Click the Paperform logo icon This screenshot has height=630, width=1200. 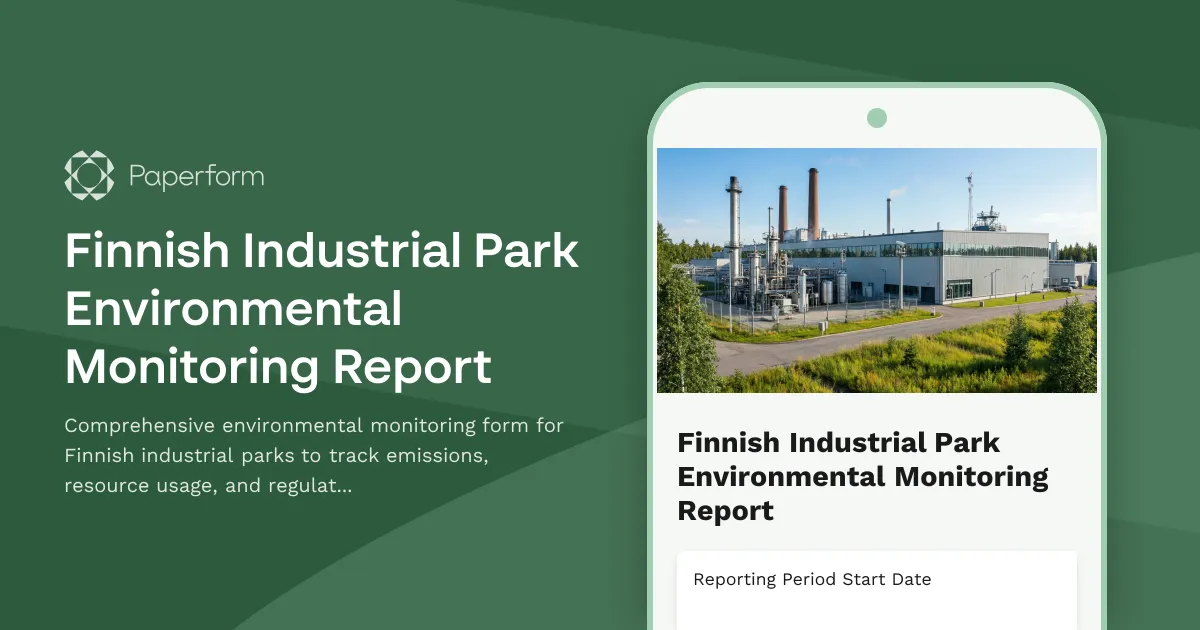90,175
